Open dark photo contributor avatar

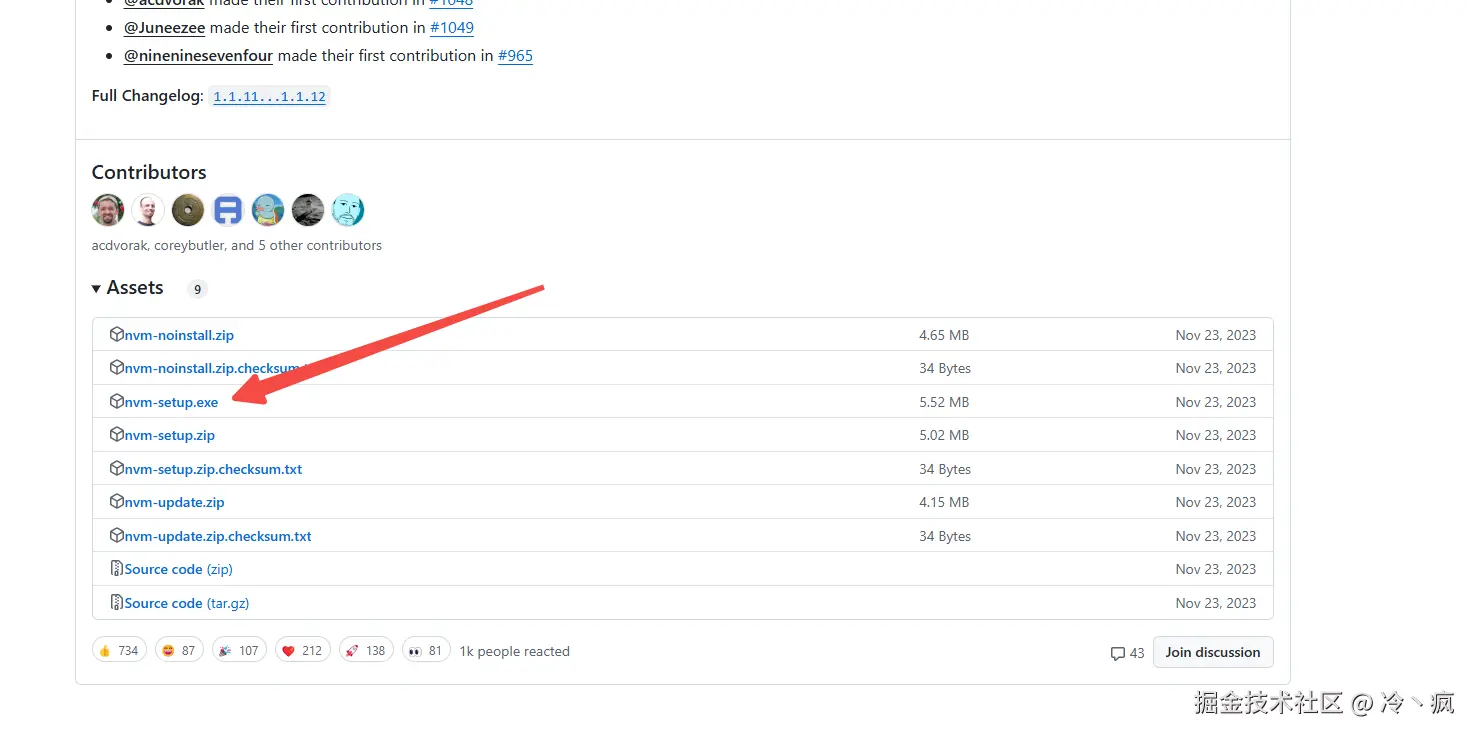point(308,210)
